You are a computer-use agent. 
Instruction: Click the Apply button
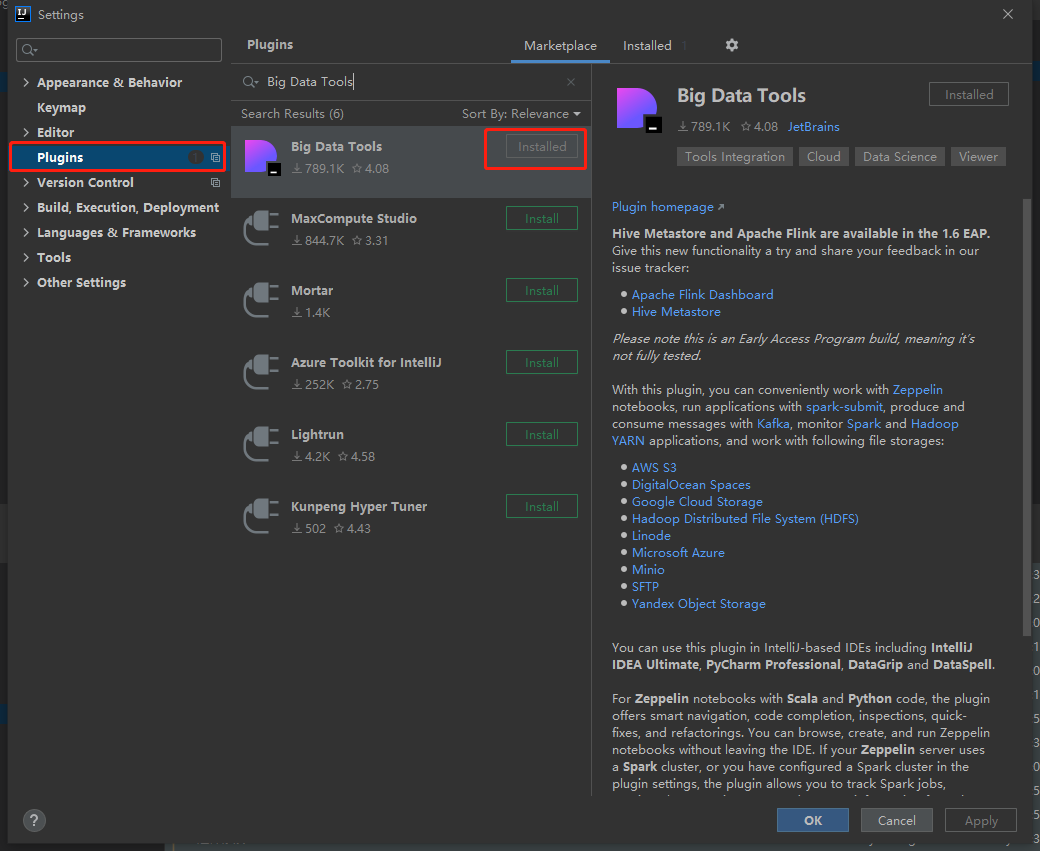pyautogui.click(x=981, y=820)
